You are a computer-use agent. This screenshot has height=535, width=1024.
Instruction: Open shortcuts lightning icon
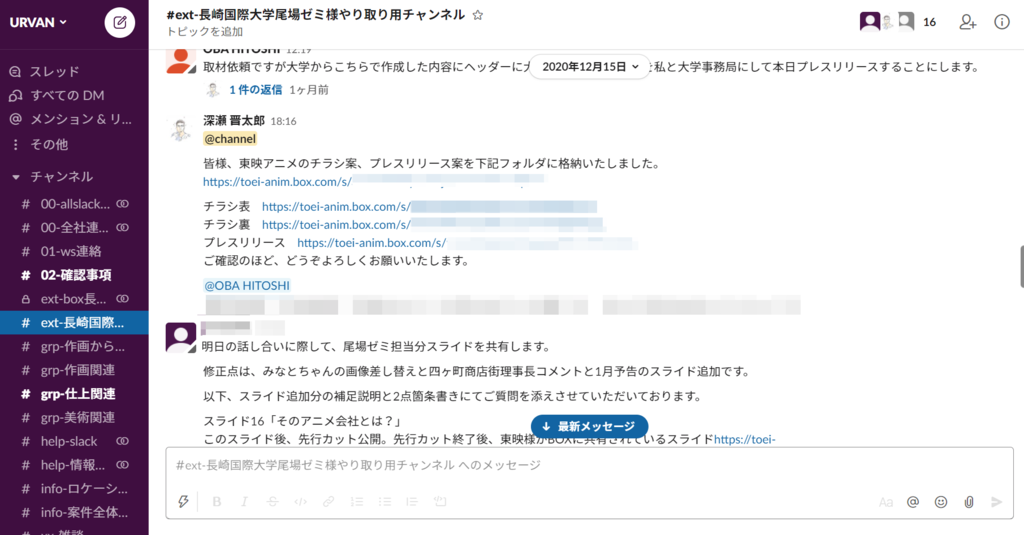pos(184,501)
